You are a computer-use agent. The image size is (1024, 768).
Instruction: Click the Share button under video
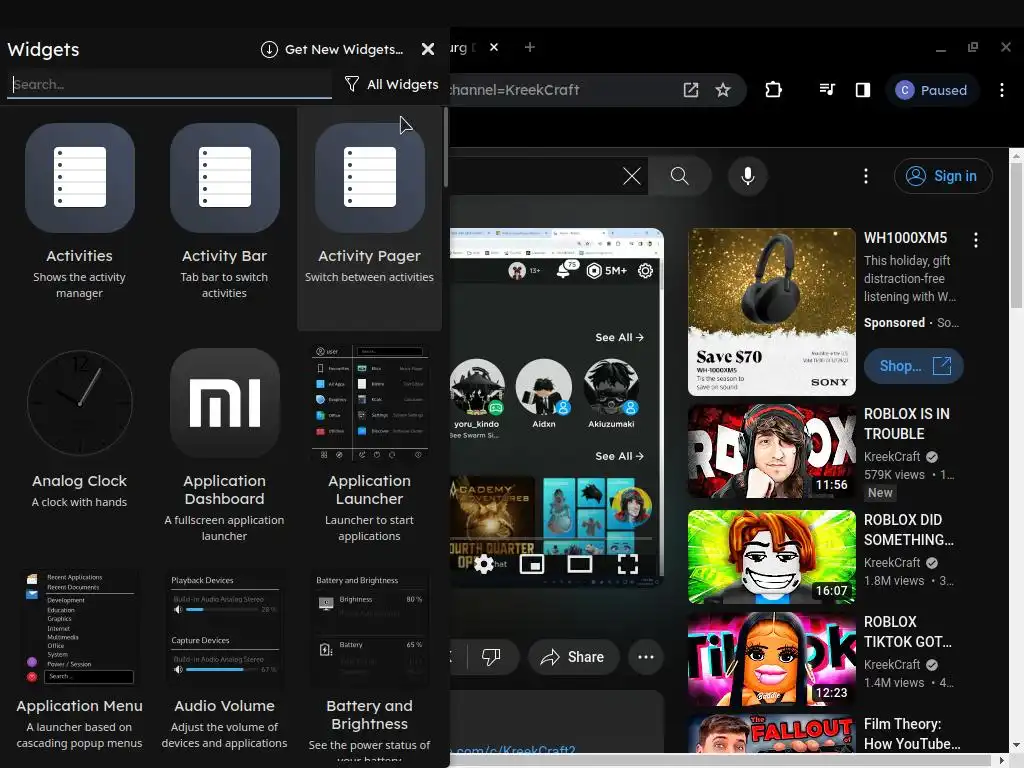573,656
